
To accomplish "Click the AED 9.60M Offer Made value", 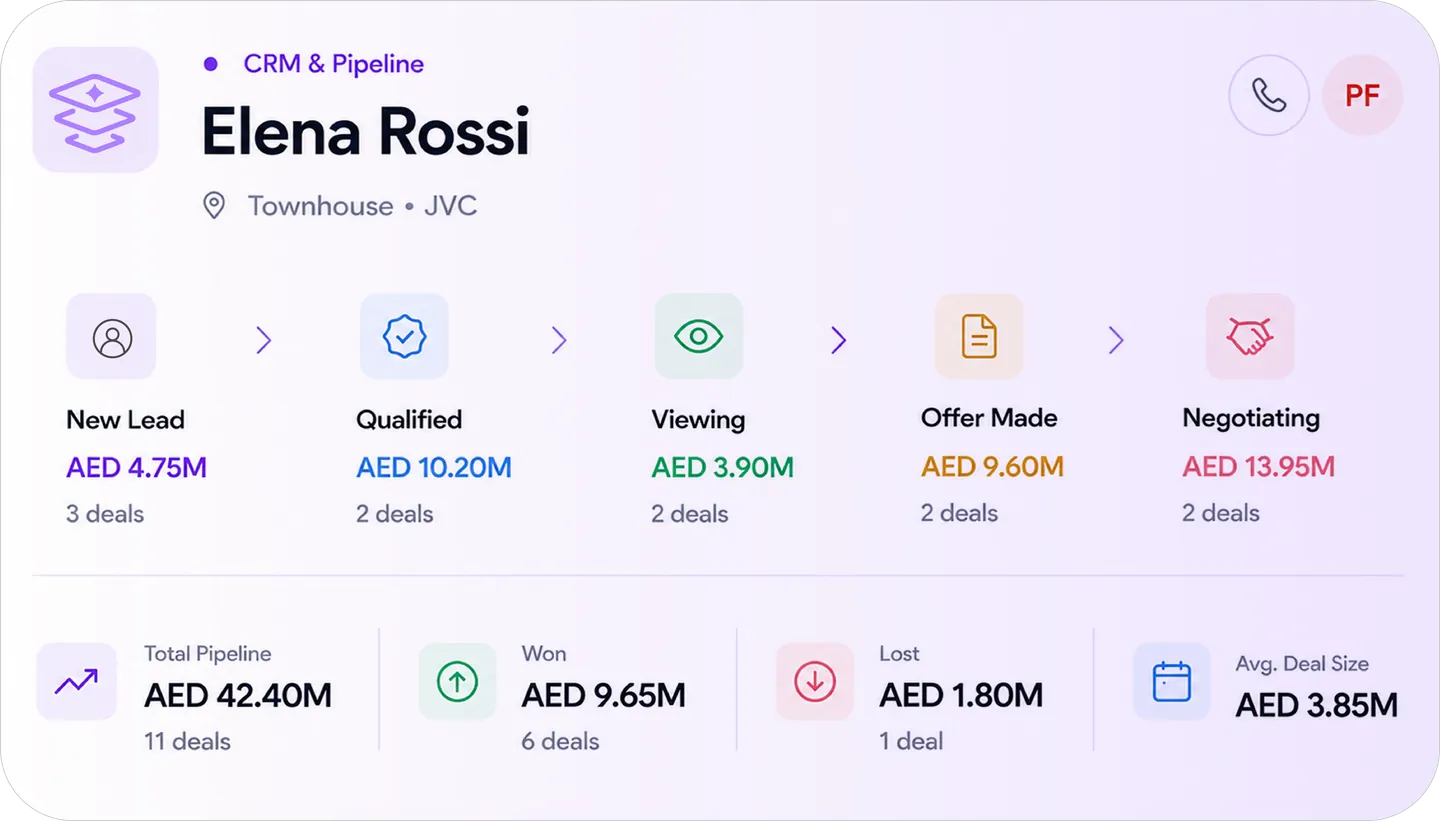I will (992, 467).
